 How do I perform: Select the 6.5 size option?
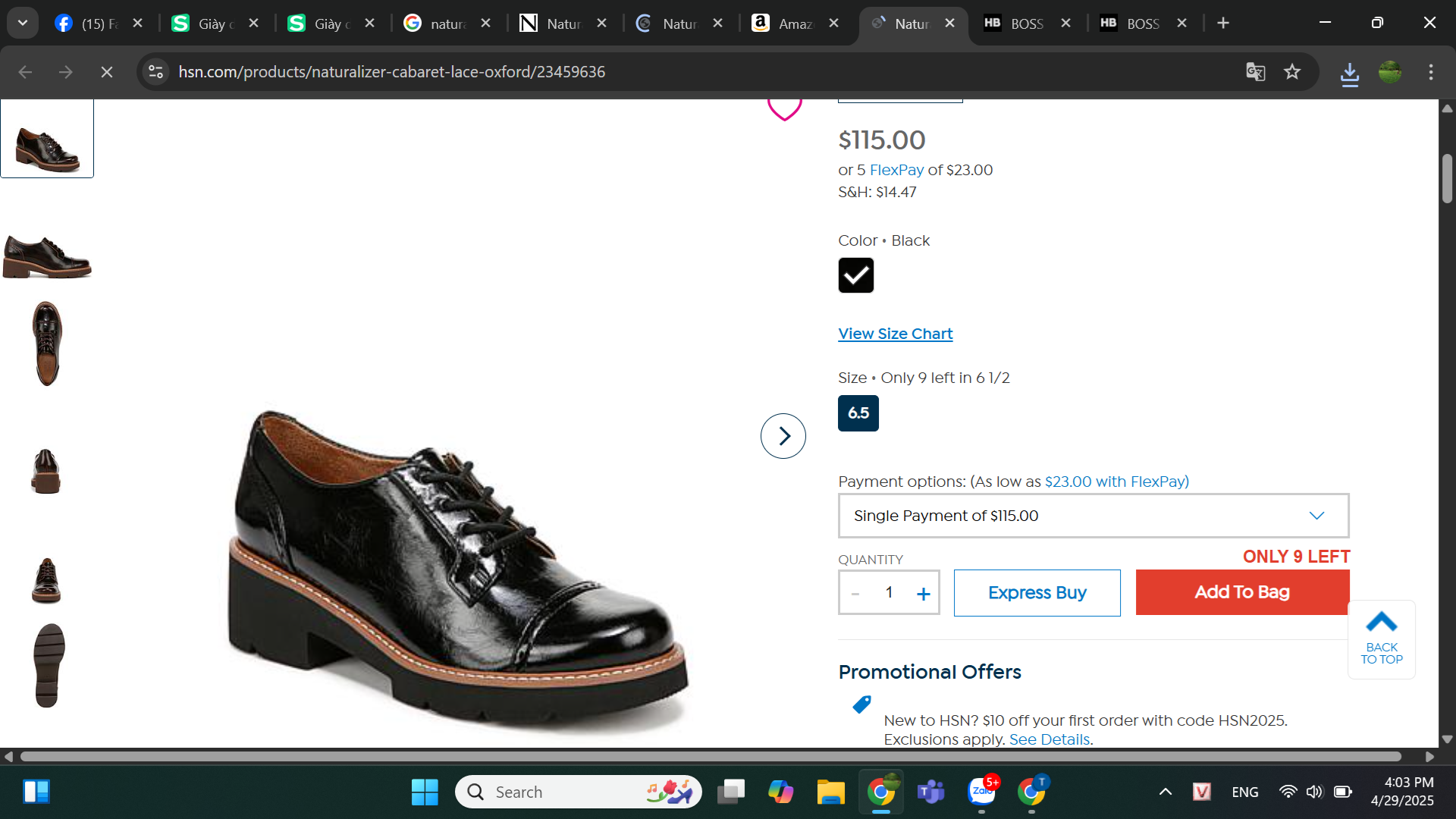[x=858, y=413]
